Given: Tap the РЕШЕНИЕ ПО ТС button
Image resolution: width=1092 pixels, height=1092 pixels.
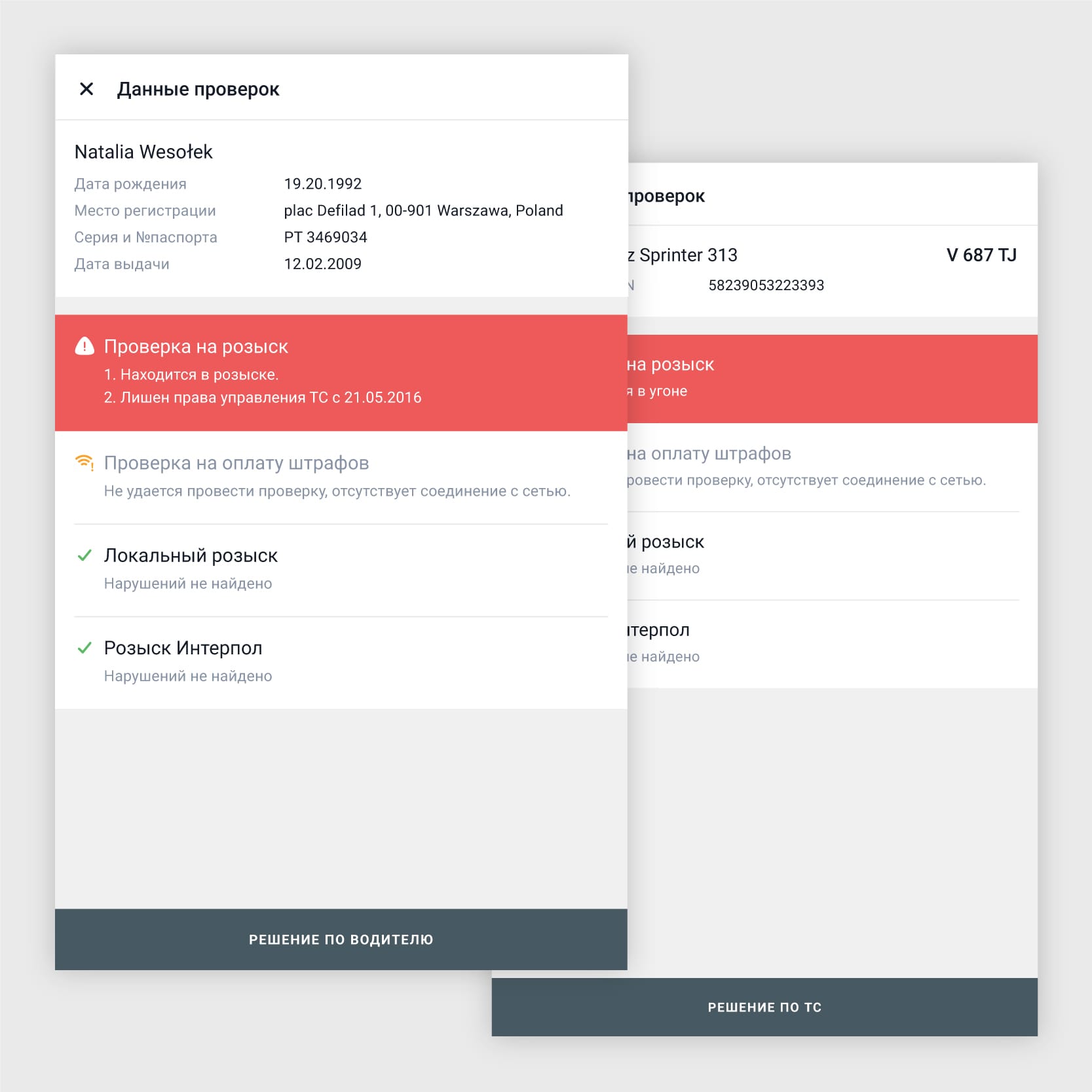Looking at the screenshot, I should pos(764,1007).
